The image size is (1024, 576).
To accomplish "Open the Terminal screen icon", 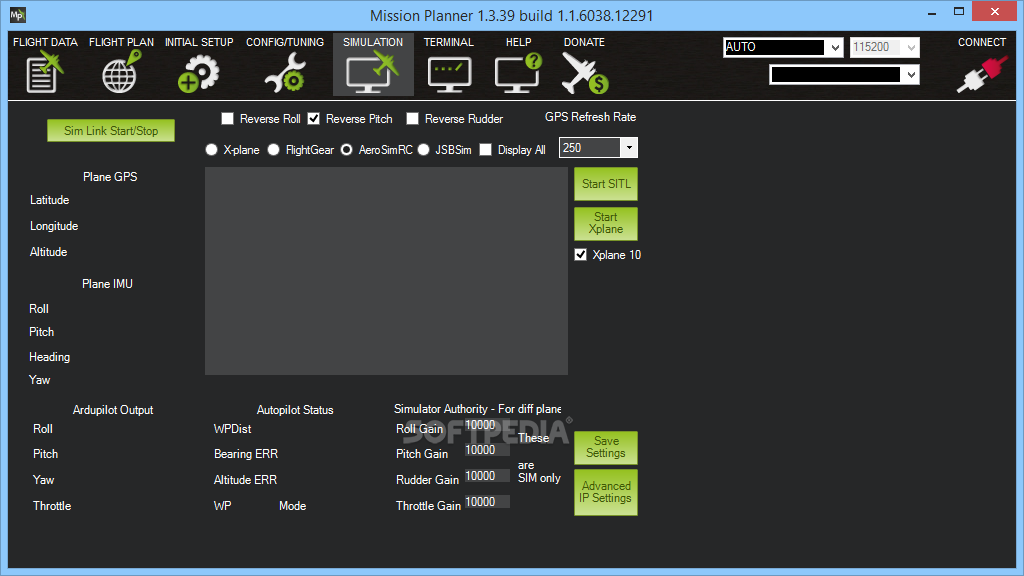I will pos(449,73).
